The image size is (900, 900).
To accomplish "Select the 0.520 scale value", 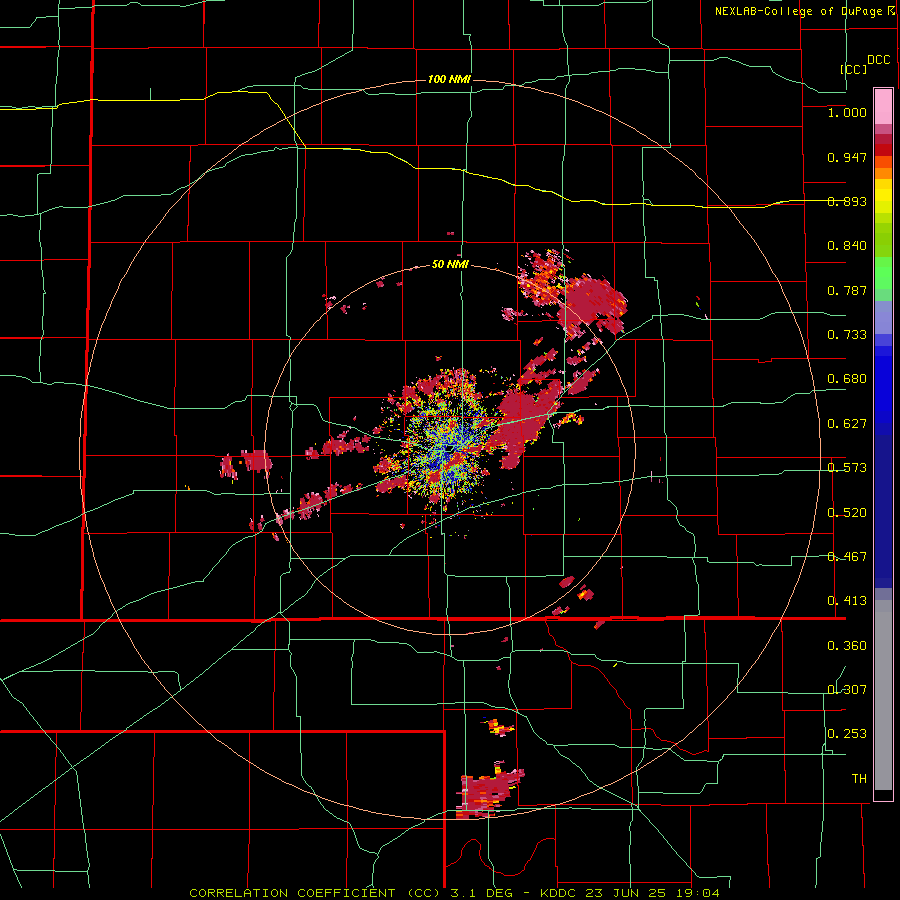I will (x=847, y=513).
